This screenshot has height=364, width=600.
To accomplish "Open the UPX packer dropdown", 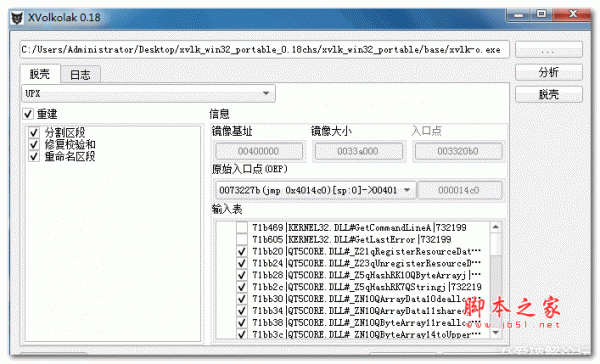I will tap(148, 93).
